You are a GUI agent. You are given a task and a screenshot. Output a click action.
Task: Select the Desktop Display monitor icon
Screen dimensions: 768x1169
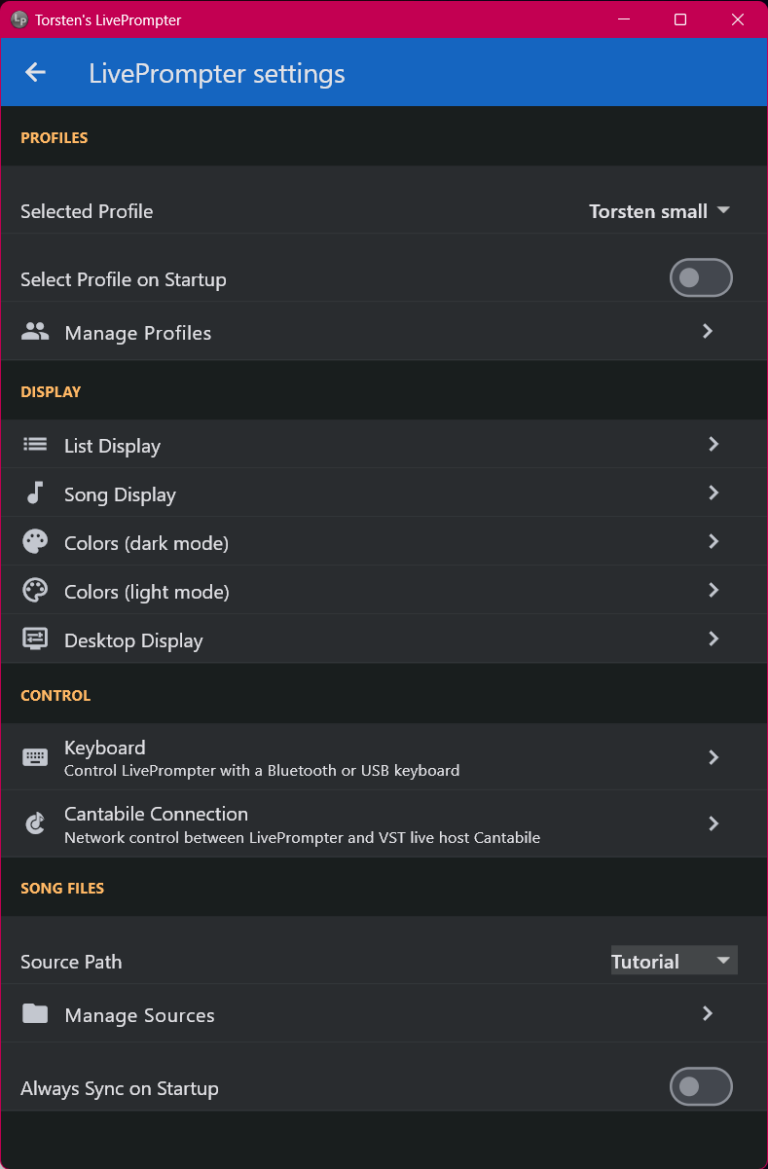35,639
